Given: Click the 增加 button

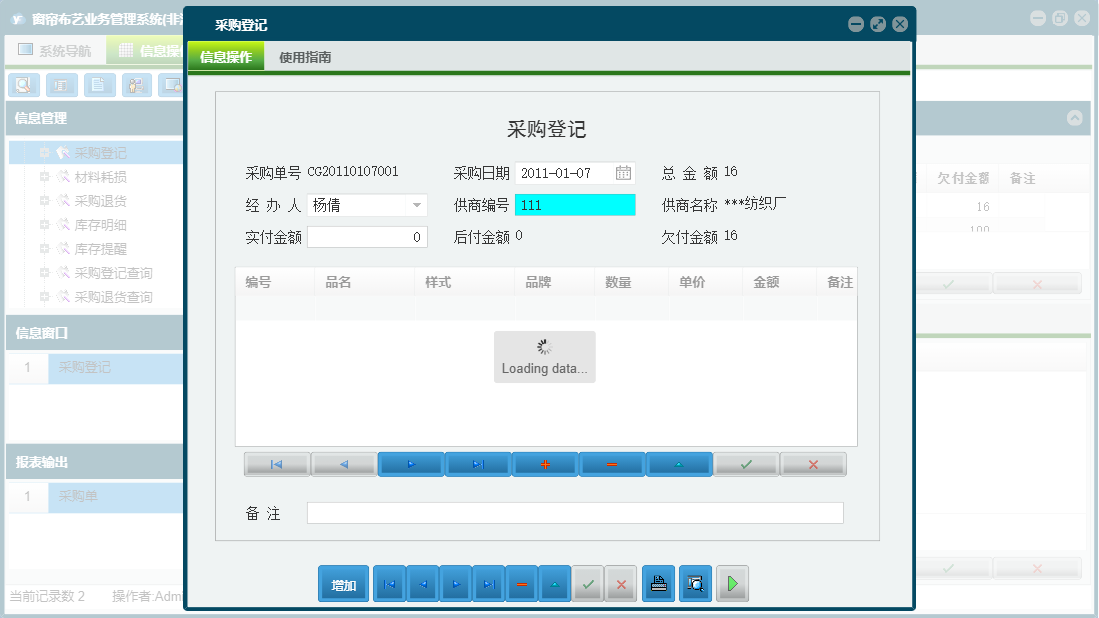Looking at the screenshot, I should click(x=343, y=583).
